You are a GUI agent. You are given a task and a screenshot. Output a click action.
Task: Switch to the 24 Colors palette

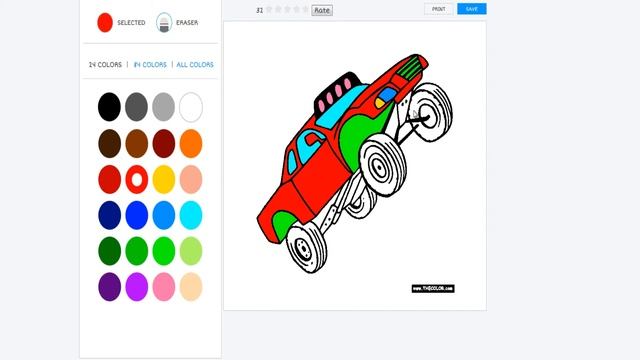coord(105,64)
